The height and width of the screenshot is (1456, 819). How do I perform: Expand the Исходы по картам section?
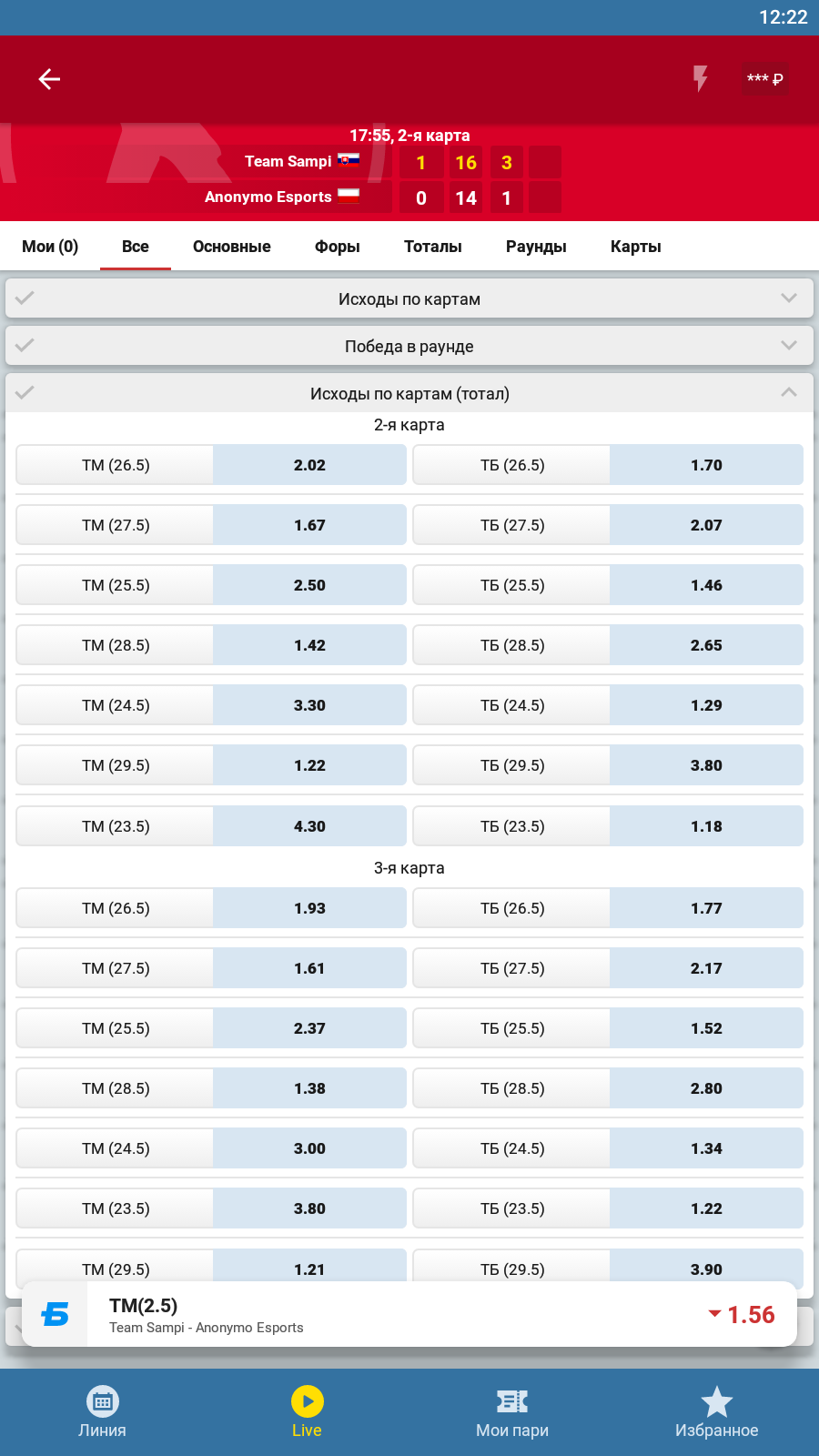pos(788,298)
